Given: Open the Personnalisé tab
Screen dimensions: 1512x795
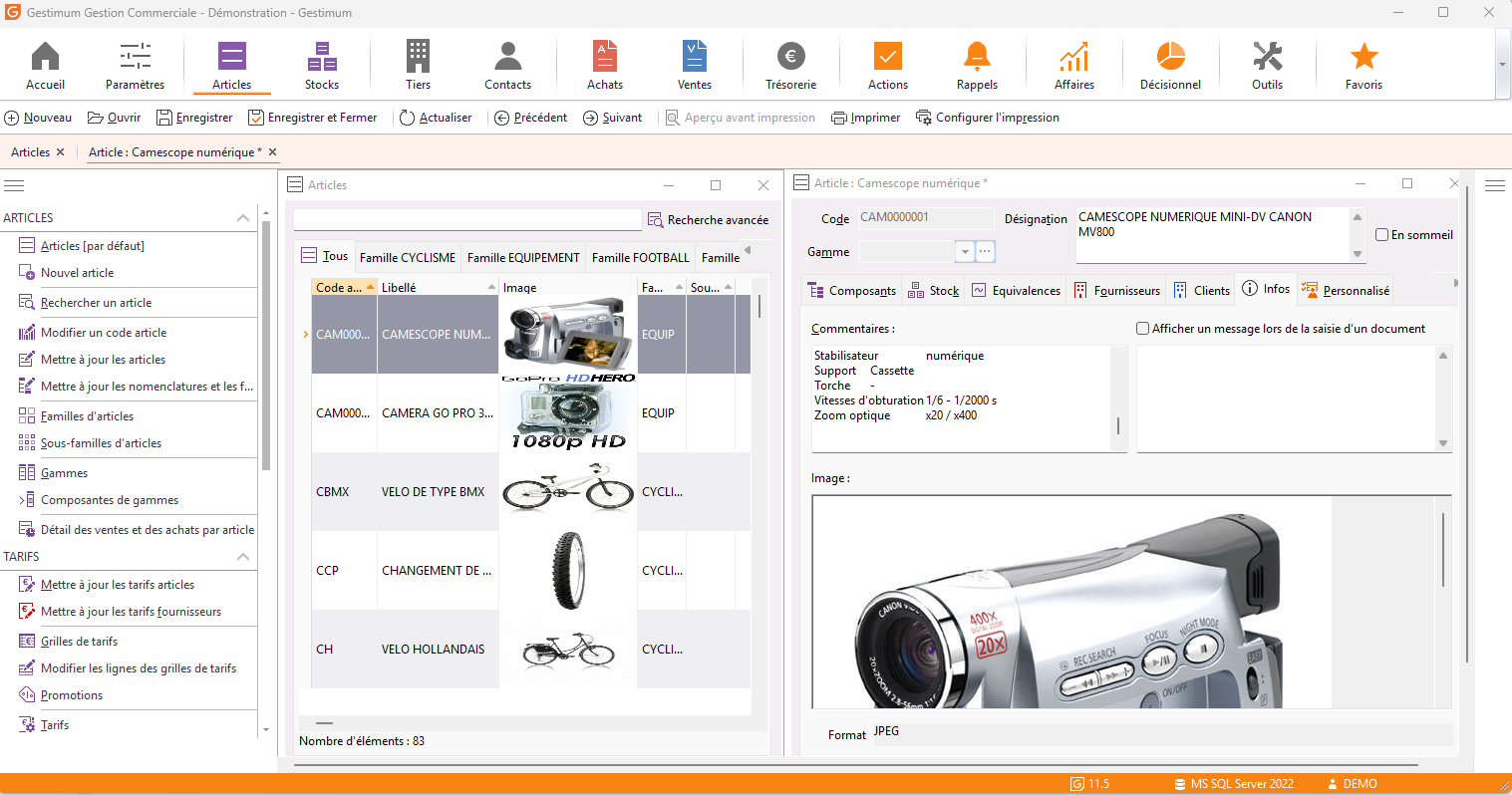Looking at the screenshot, I should [1345, 291].
